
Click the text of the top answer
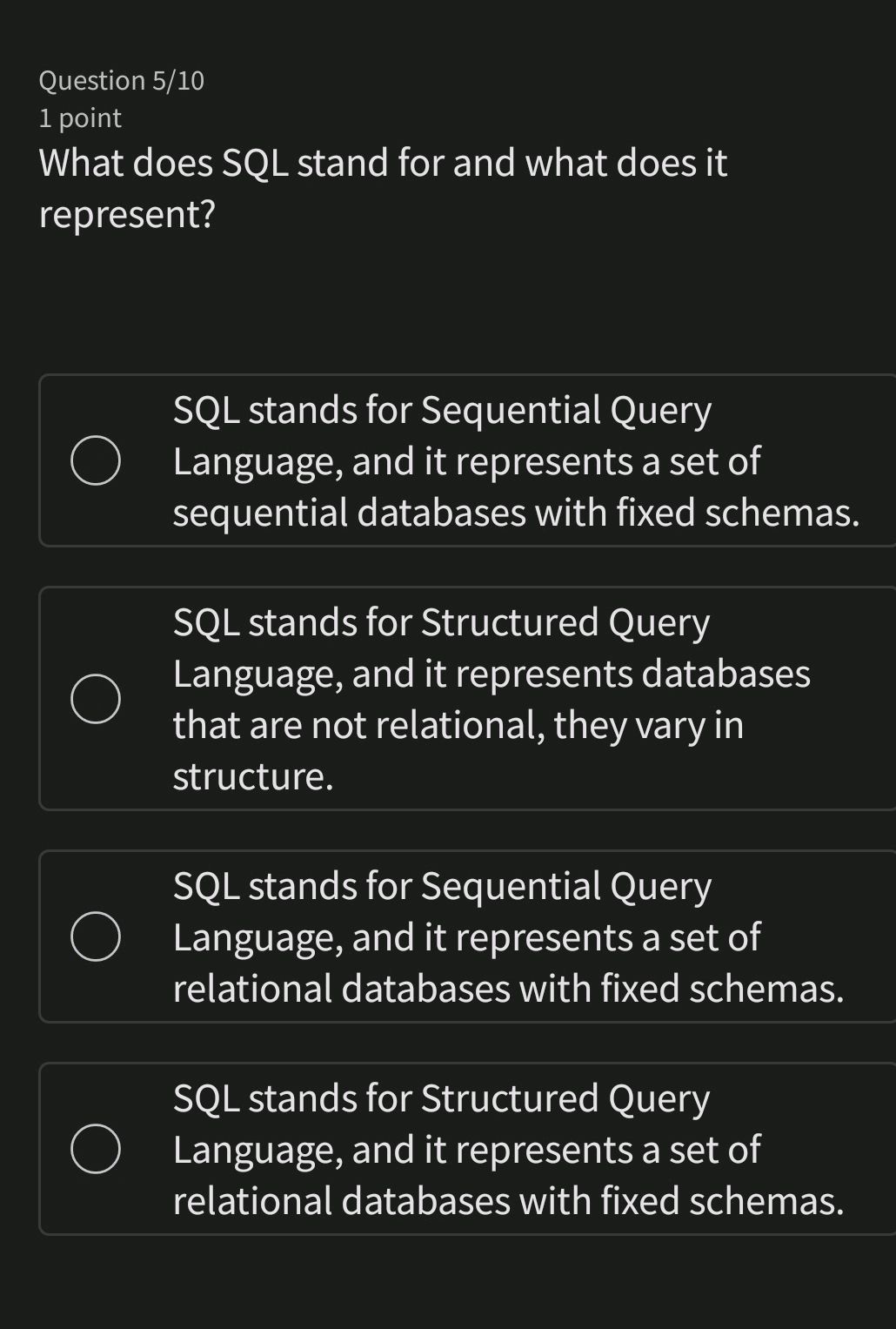[515, 461]
